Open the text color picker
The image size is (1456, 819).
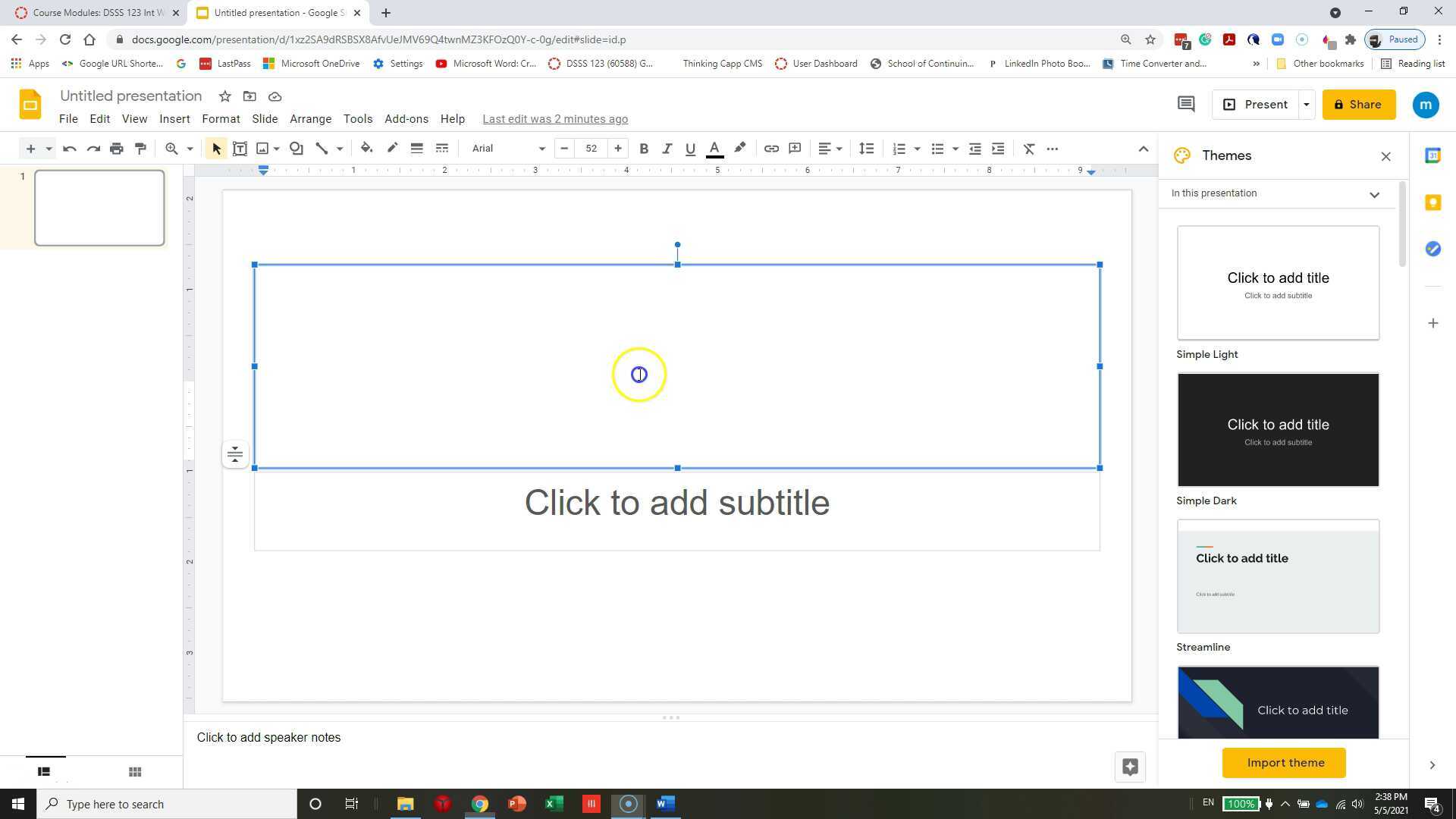click(x=714, y=148)
